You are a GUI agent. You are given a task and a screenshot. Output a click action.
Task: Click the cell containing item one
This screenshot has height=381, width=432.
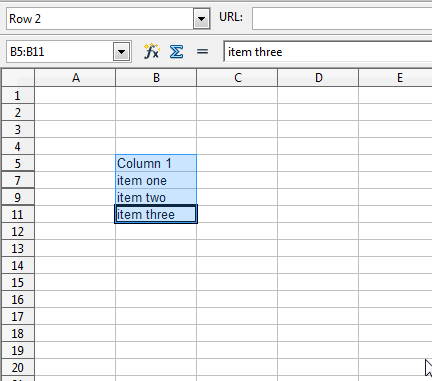156,180
